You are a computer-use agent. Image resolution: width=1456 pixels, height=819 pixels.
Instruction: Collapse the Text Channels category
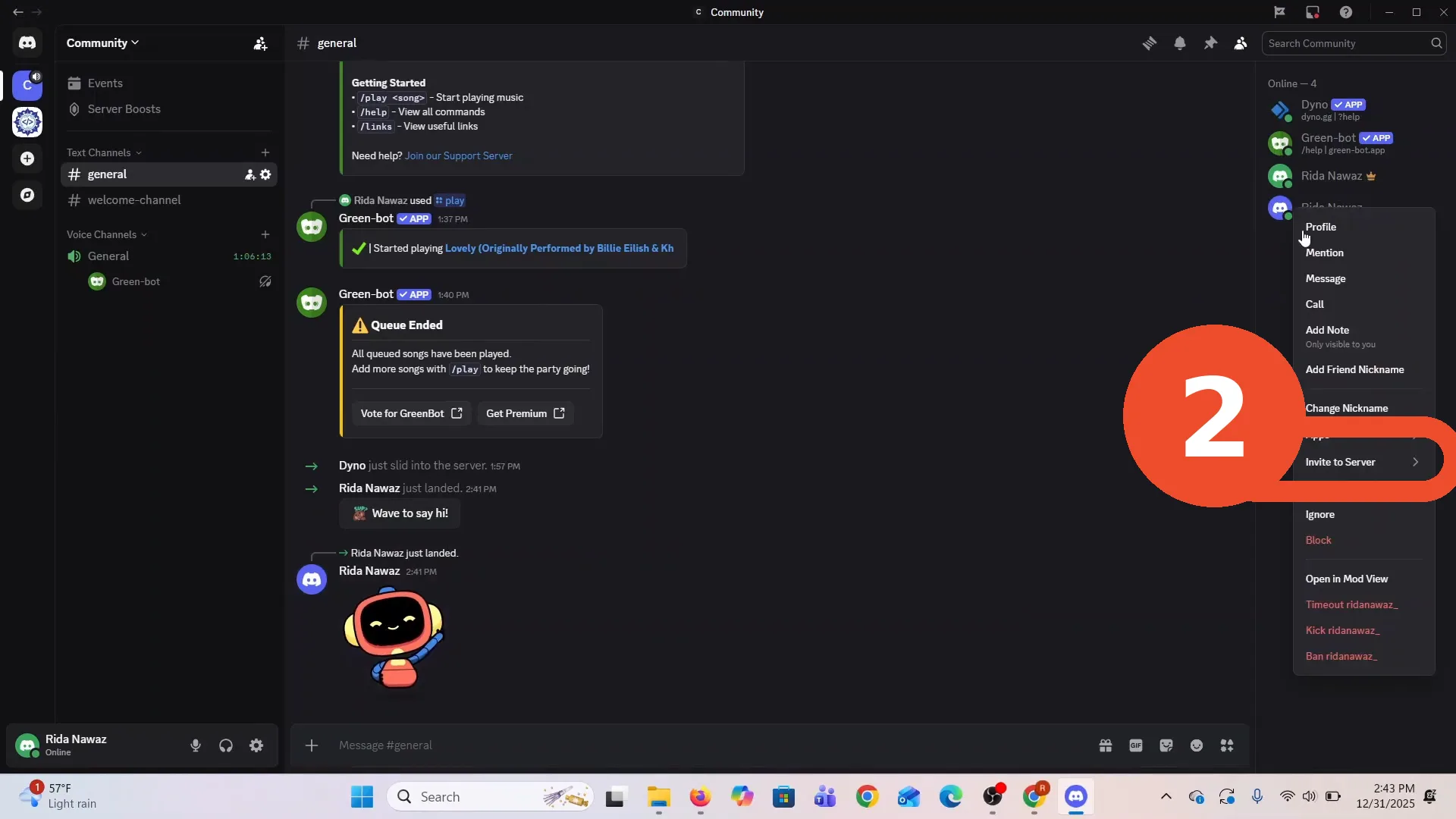[x=104, y=152]
